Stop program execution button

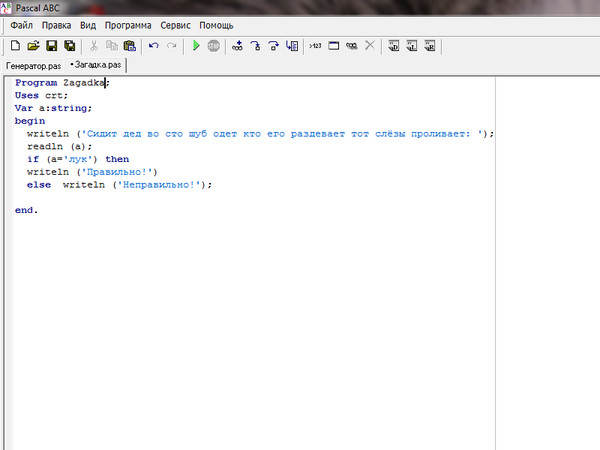tap(214, 46)
